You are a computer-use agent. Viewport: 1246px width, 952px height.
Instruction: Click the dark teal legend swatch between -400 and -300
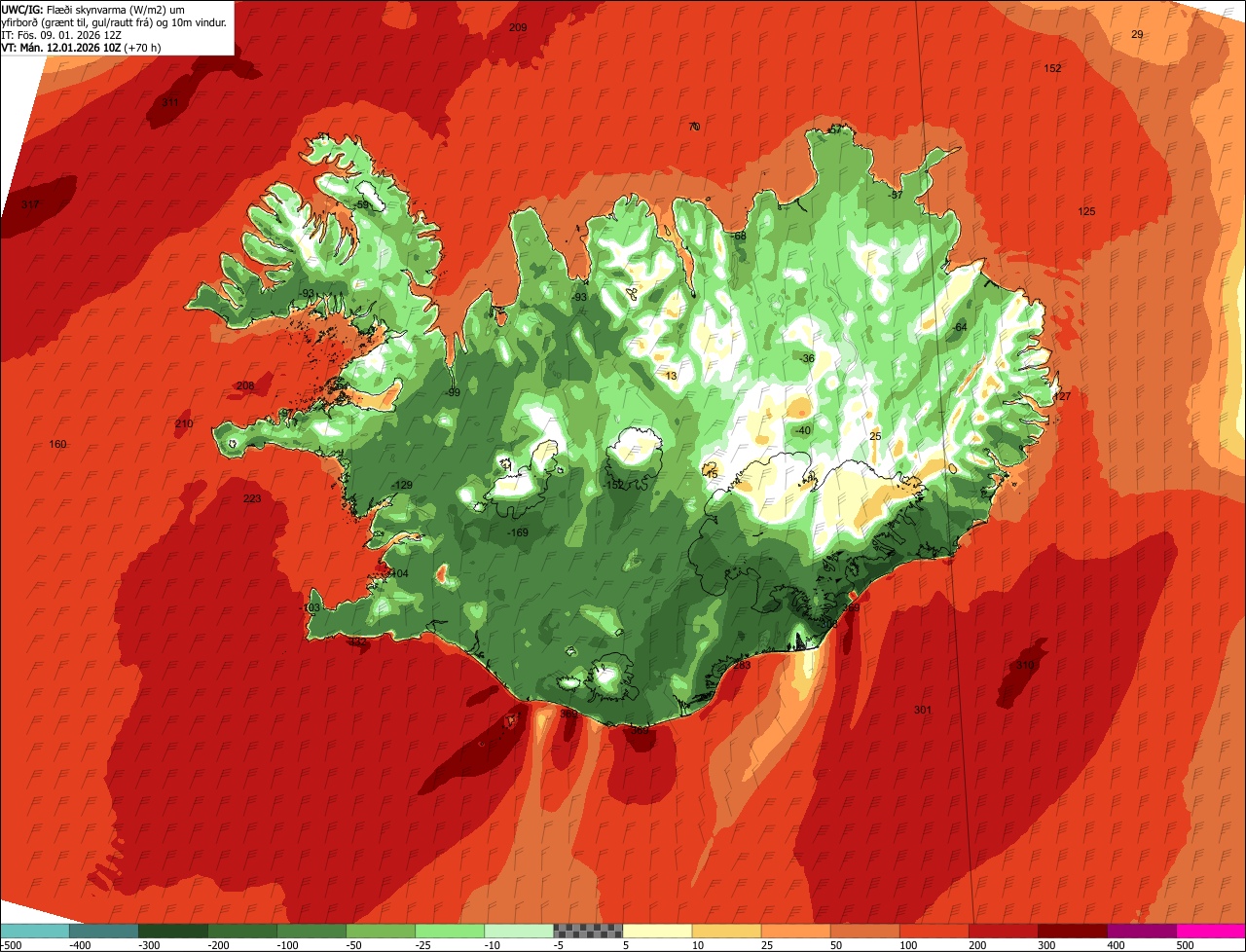[x=104, y=930]
